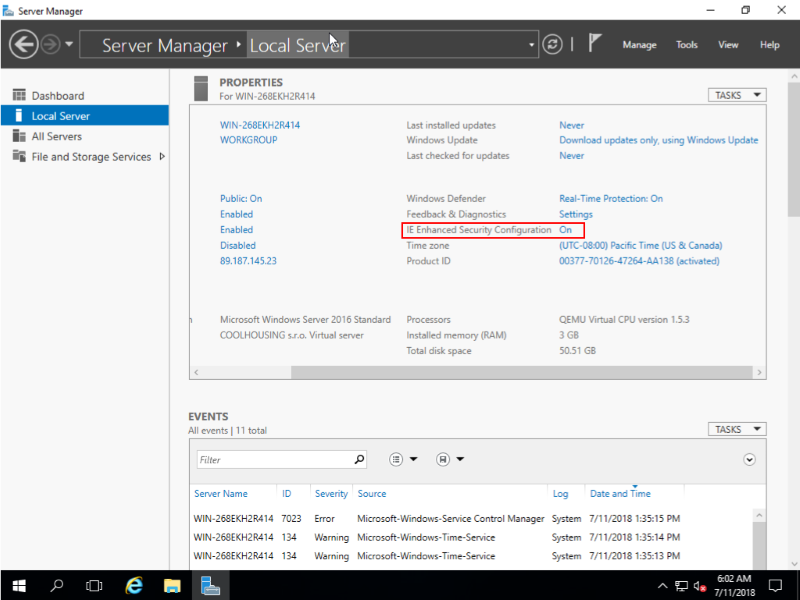Open the Events TASKS dropdown
This screenshot has width=800, height=600.
(x=737, y=429)
